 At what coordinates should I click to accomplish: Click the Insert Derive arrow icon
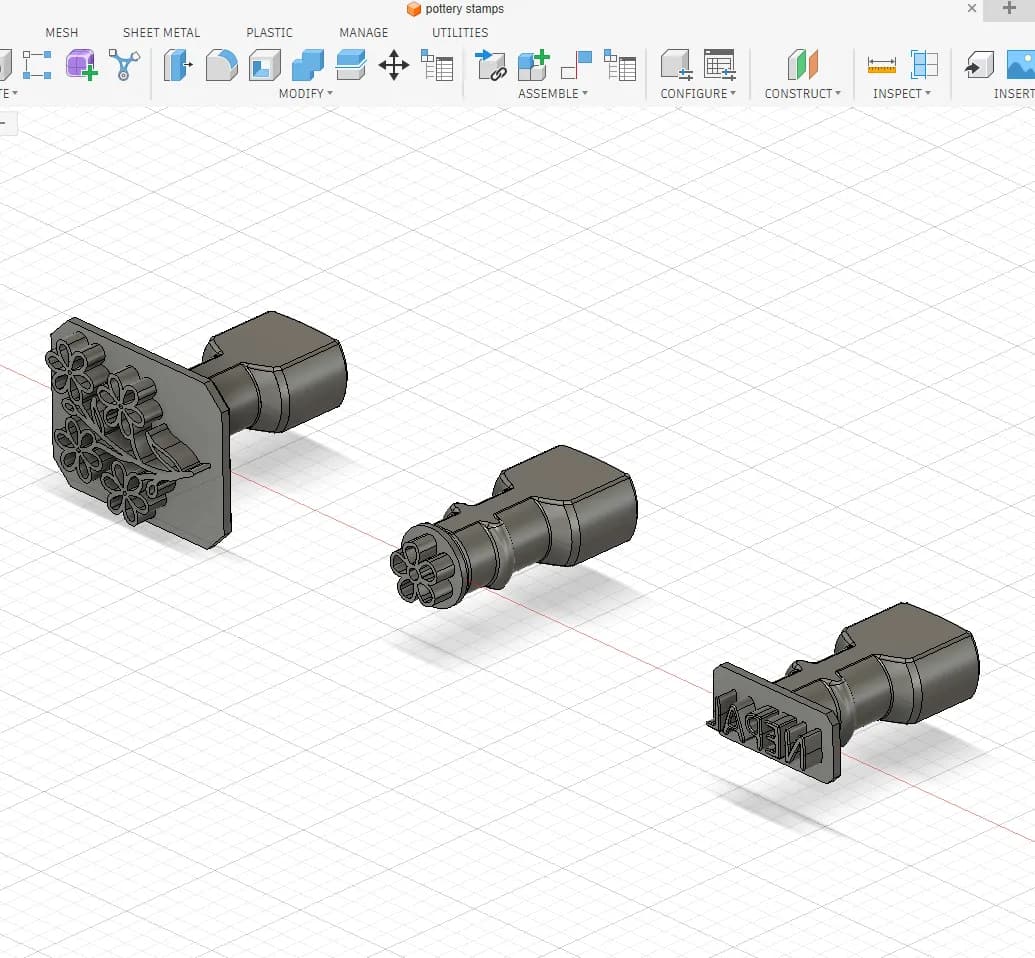[980, 65]
